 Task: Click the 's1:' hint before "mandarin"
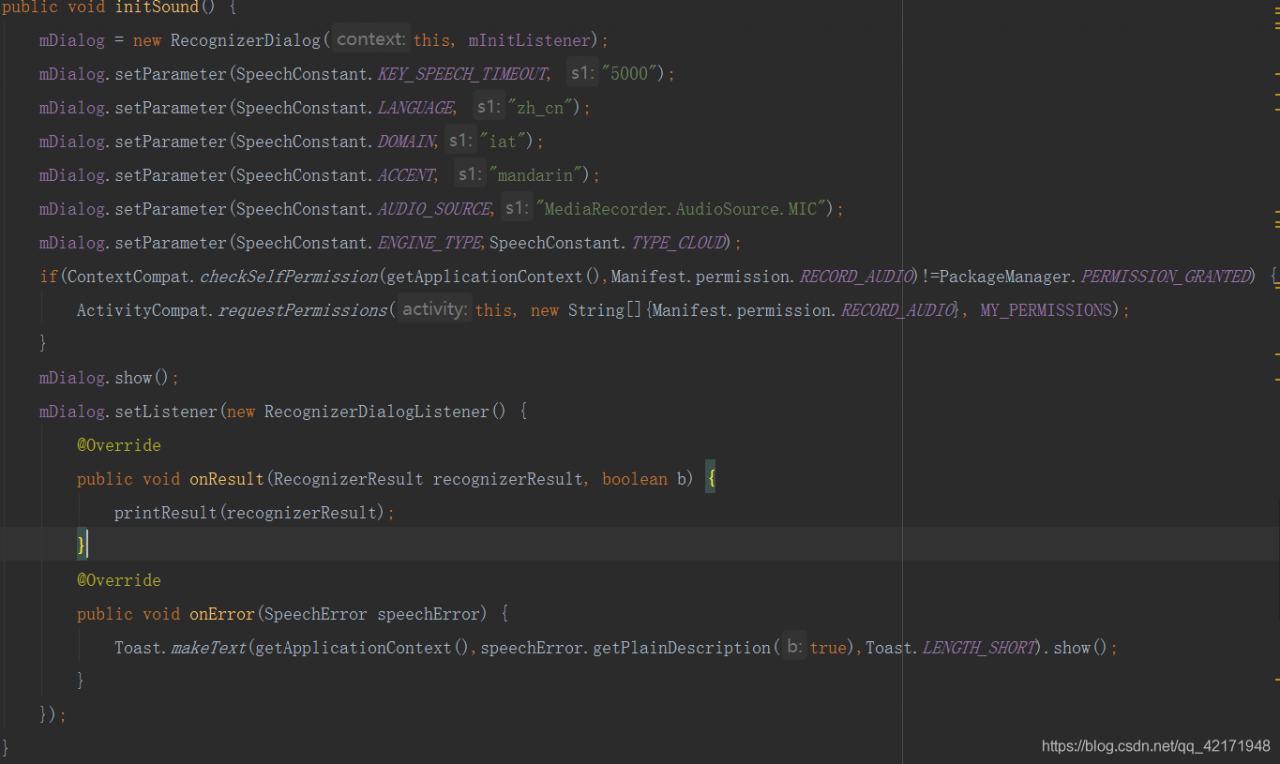point(469,175)
